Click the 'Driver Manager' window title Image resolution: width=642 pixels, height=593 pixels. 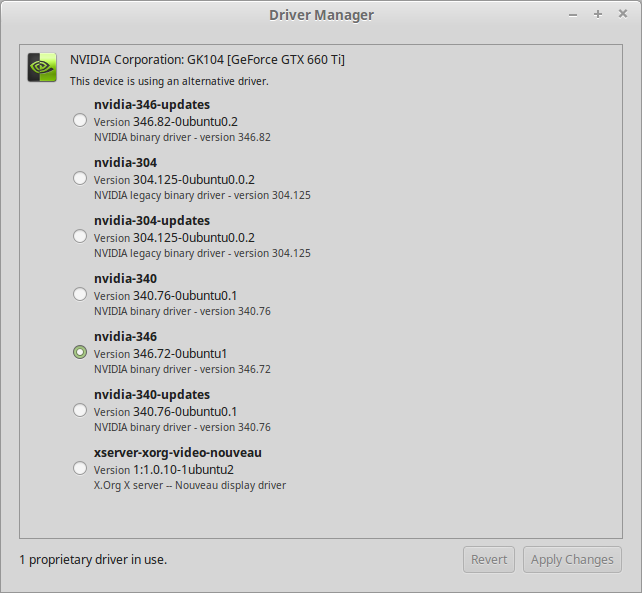(x=321, y=15)
